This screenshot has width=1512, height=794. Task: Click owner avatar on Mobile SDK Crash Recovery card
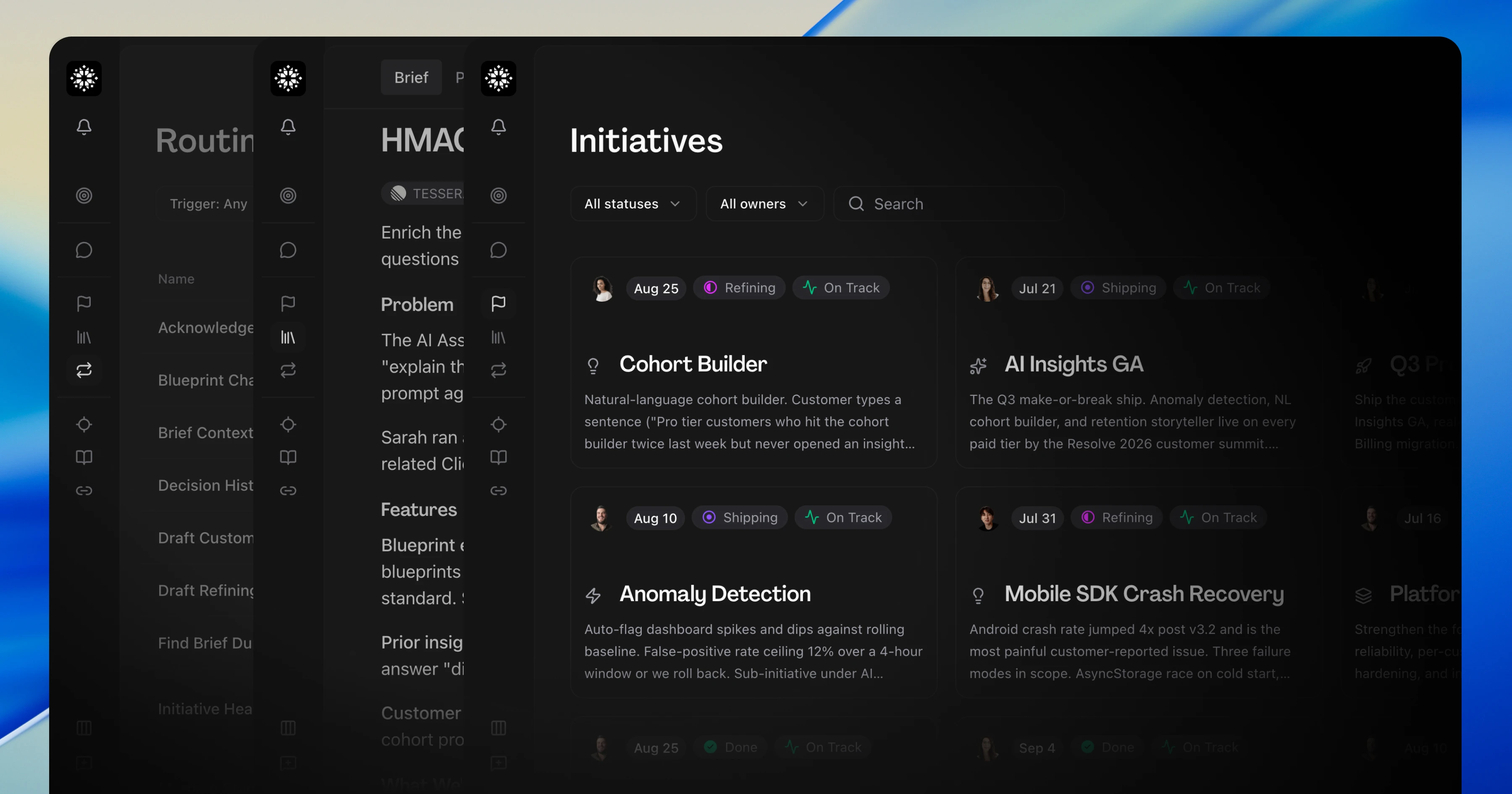[987, 518]
